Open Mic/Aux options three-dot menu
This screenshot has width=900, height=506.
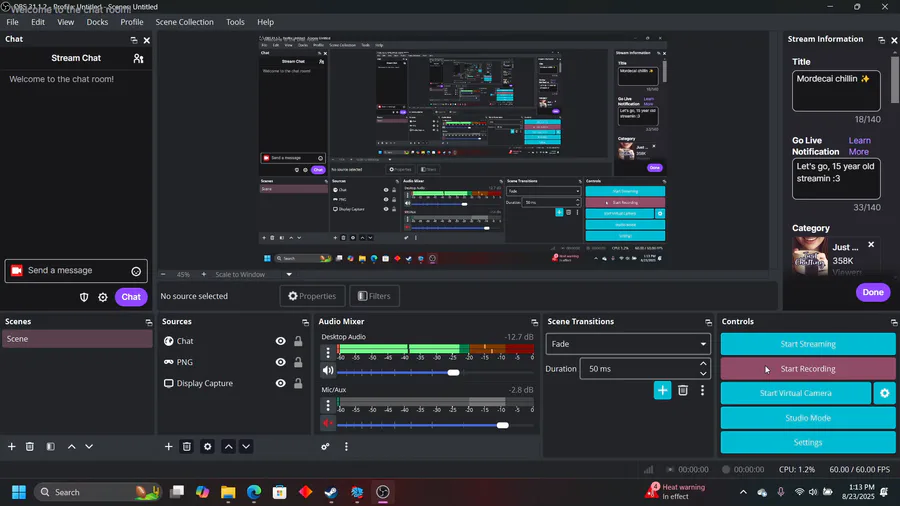click(x=328, y=405)
